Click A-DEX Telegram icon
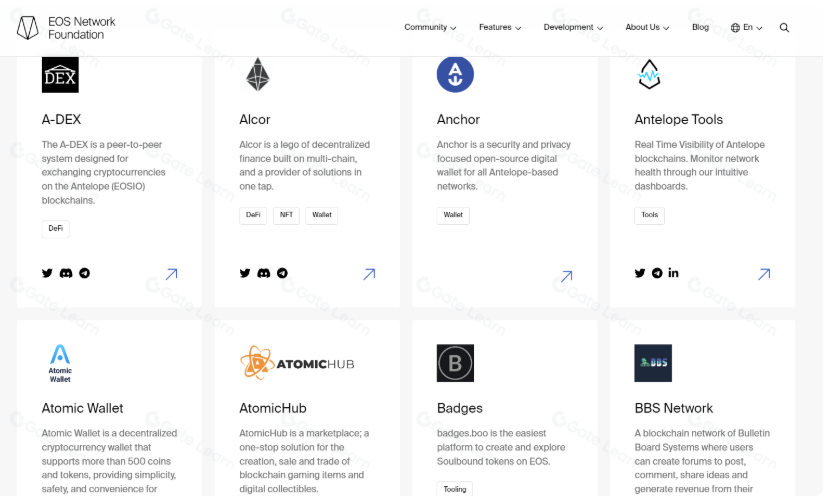 coord(84,273)
